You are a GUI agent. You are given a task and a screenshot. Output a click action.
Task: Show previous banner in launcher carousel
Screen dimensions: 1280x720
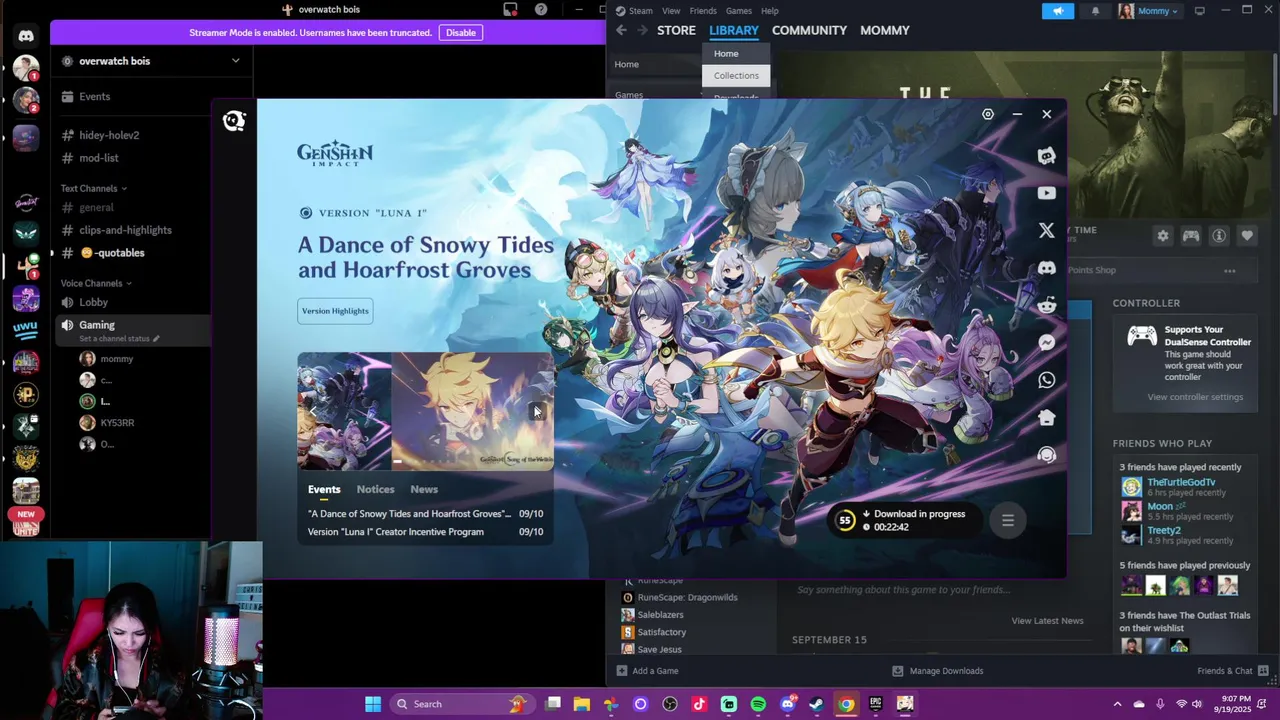[x=313, y=411]
